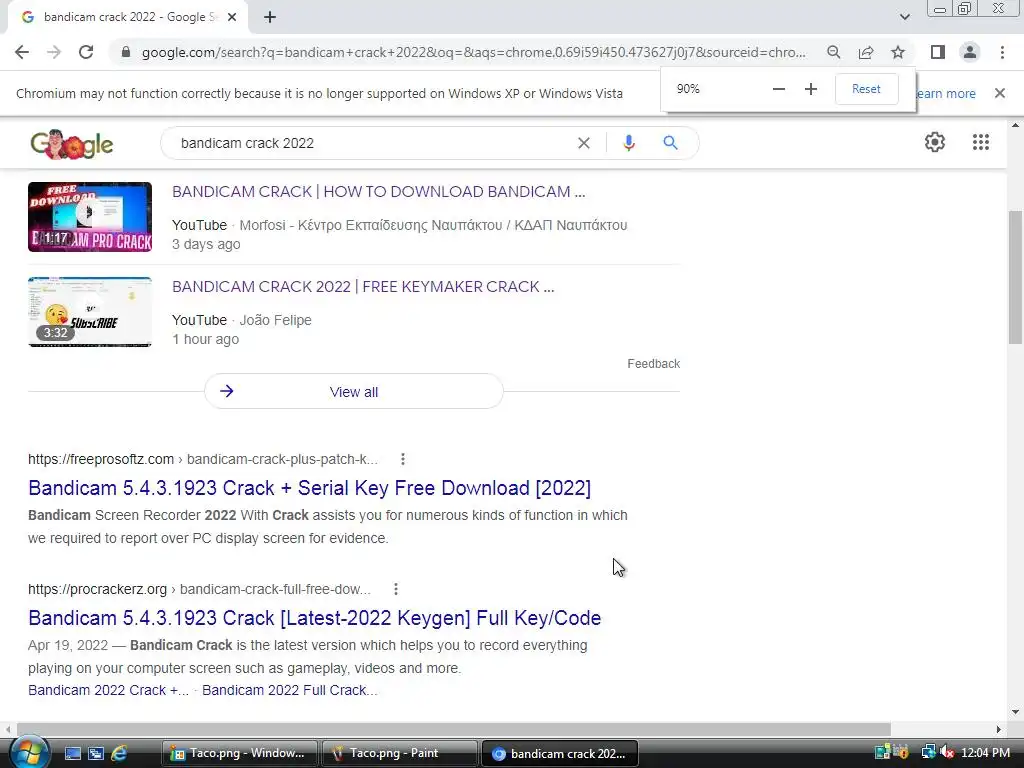This screenshot has width=1024, height=768.
Task: Click the Google doodle logo
Action: pyautogui.click(x=72, y=144)
